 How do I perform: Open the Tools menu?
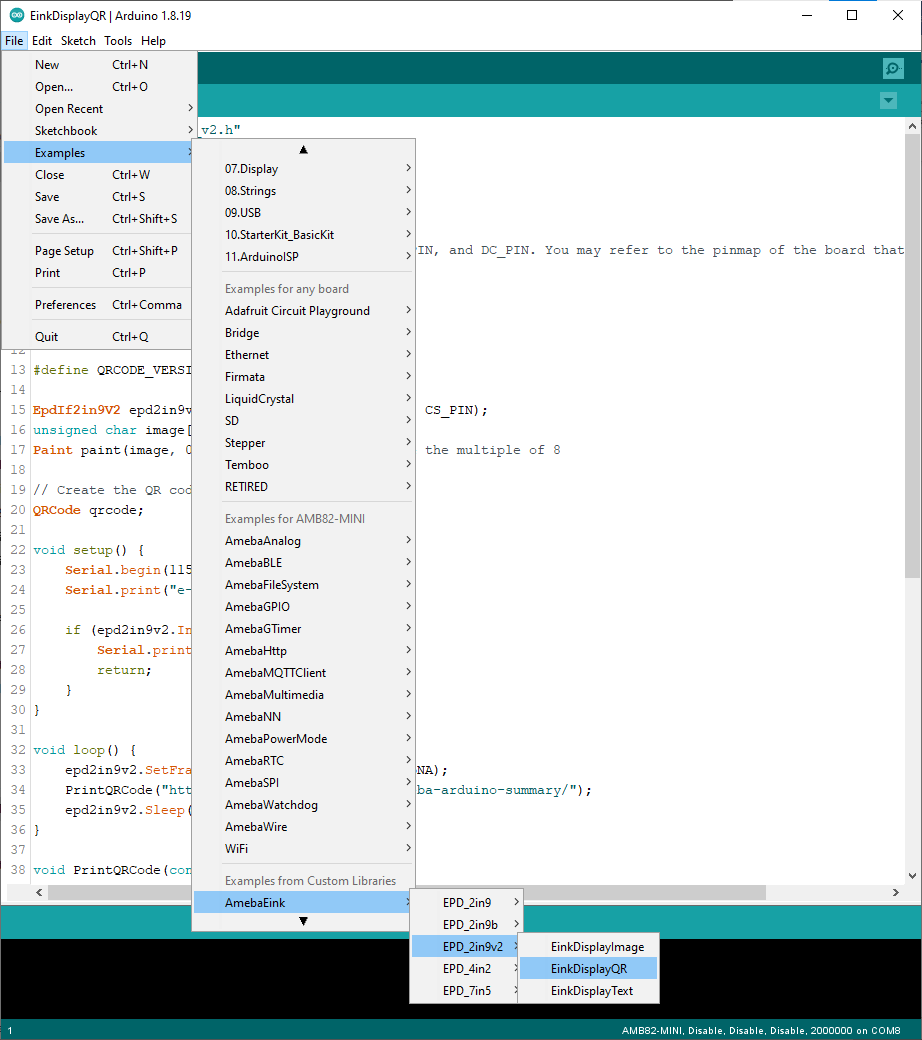[x=118, y=41]
